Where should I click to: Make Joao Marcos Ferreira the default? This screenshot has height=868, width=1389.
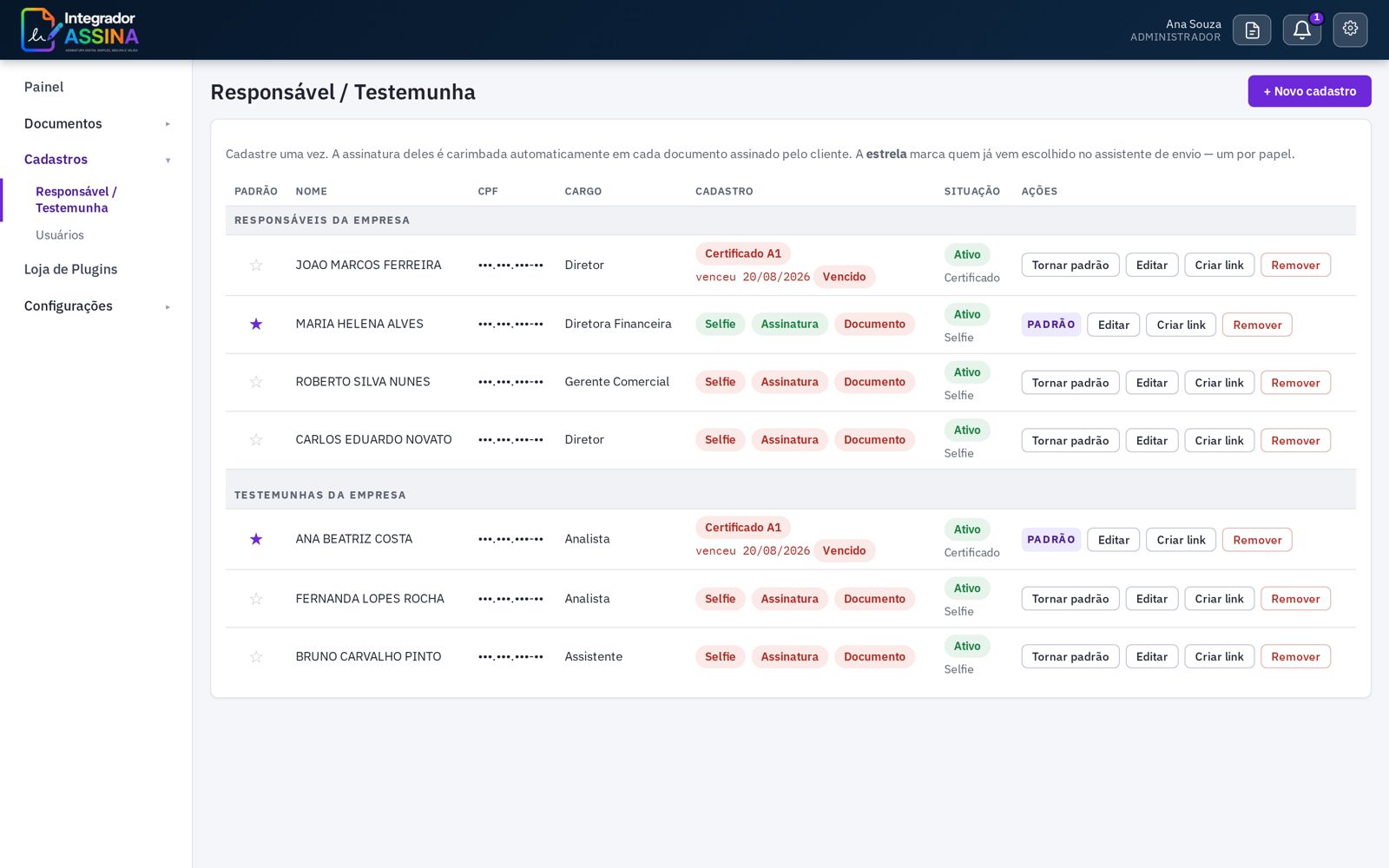pos(1070,266)
